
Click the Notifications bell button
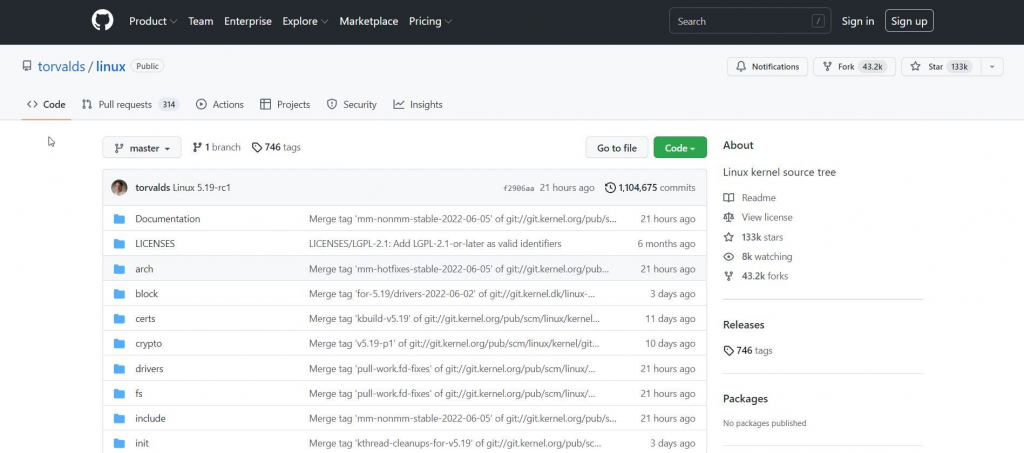pos(767,67)
